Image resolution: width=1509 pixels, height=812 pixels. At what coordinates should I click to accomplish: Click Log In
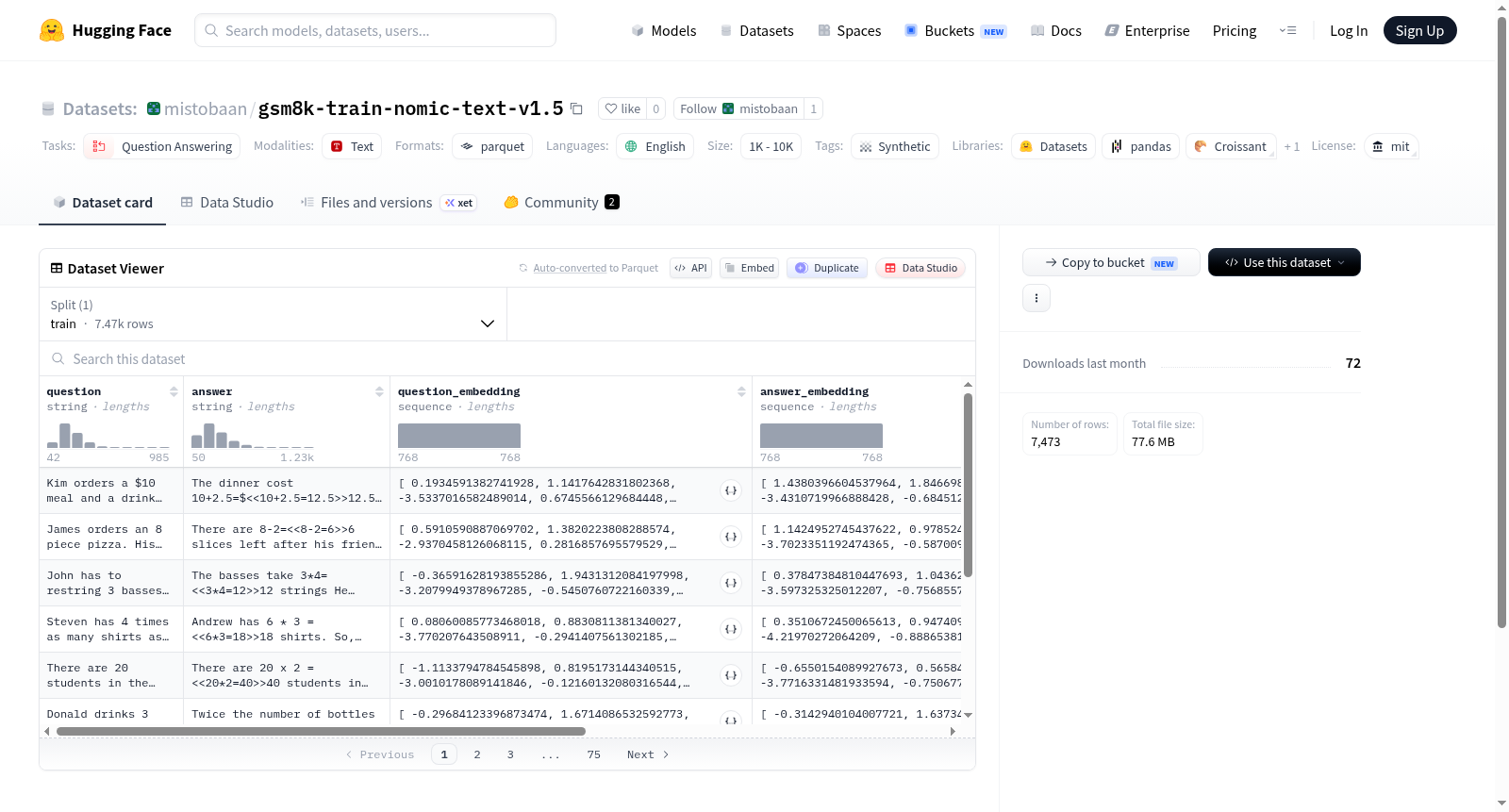[1349, 30]
